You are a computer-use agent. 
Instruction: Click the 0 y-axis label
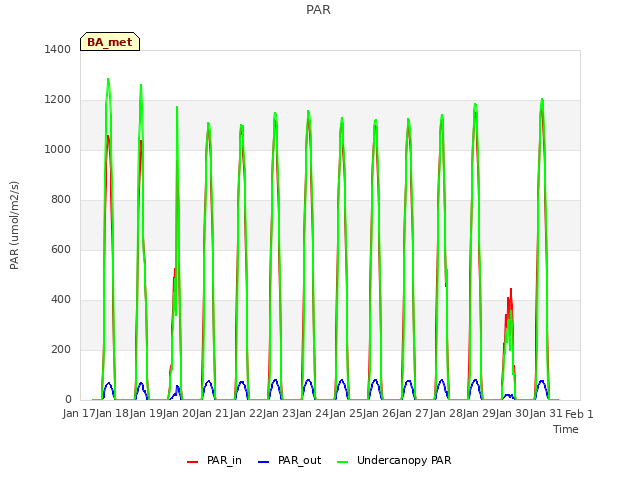click(68, 400)
